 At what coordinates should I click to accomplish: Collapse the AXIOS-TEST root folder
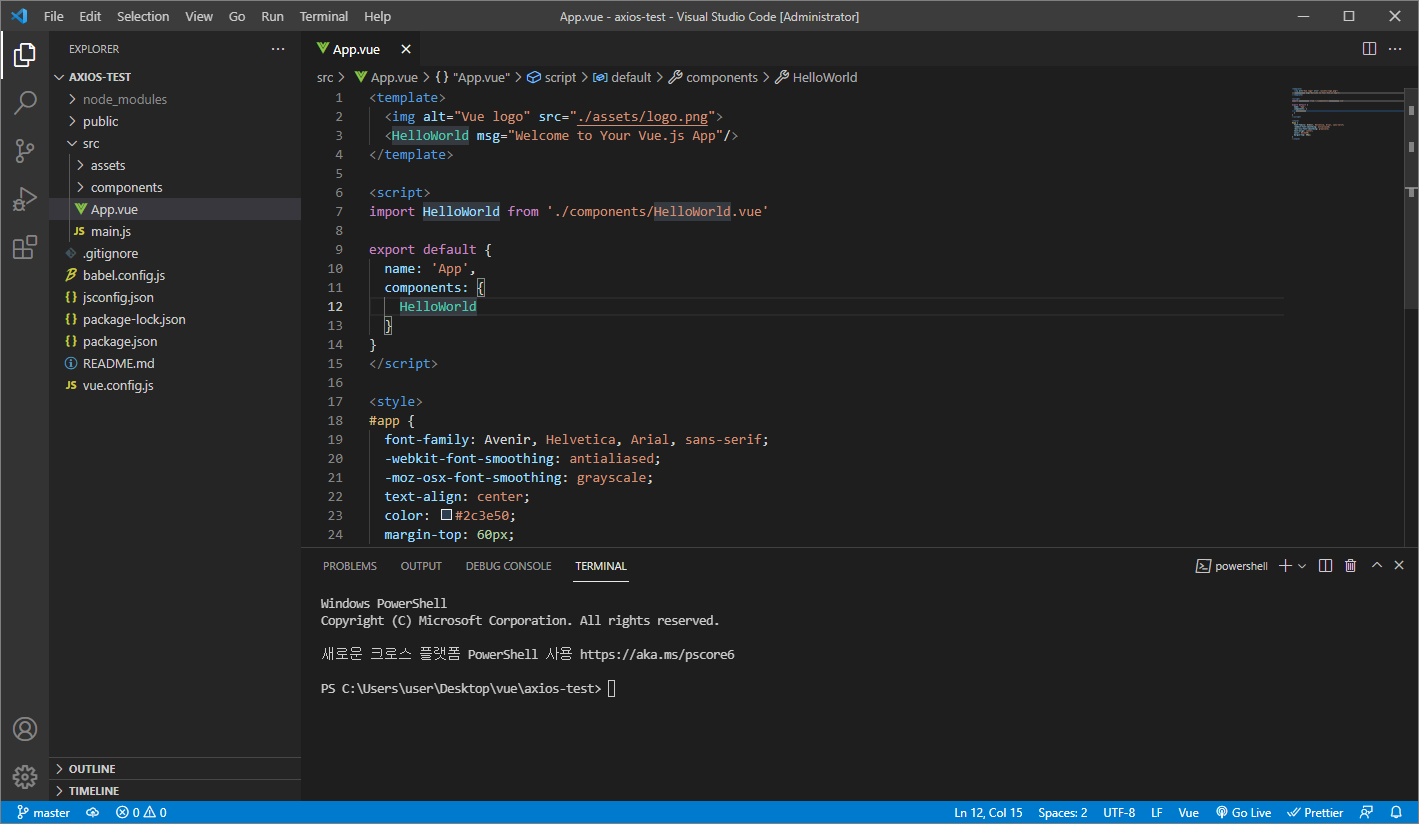(175, 77)
